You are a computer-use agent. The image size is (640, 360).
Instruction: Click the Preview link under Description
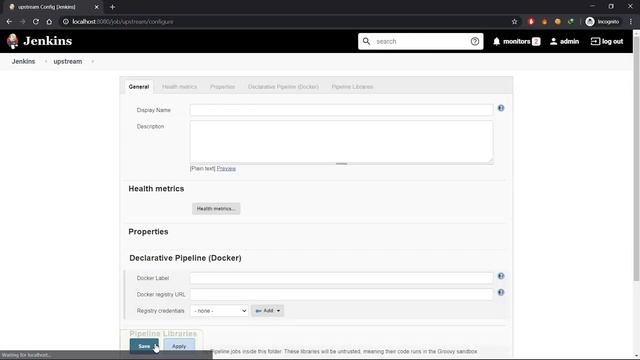226,169
